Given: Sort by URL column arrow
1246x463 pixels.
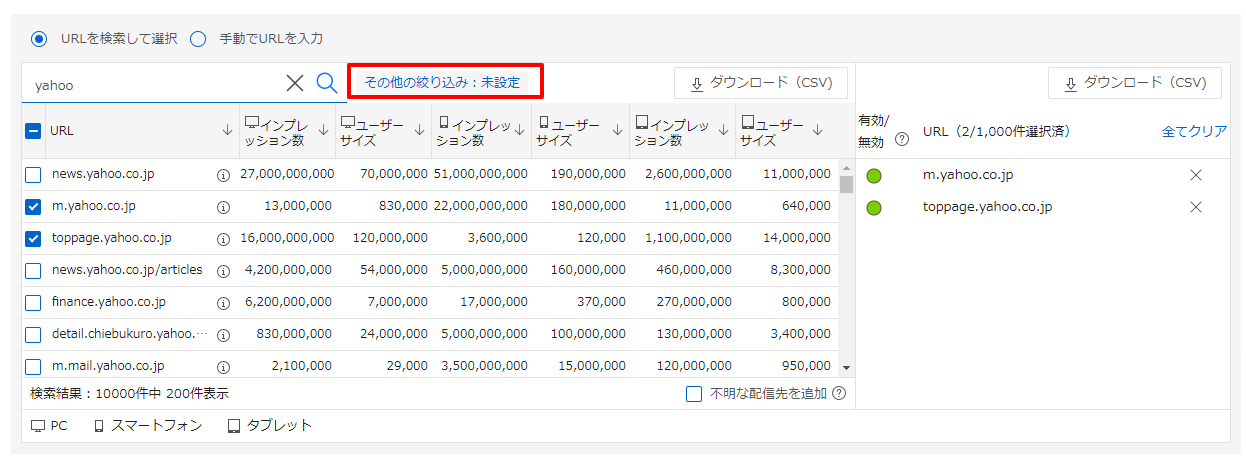Looking at the screenshot, I should [227, 130].
